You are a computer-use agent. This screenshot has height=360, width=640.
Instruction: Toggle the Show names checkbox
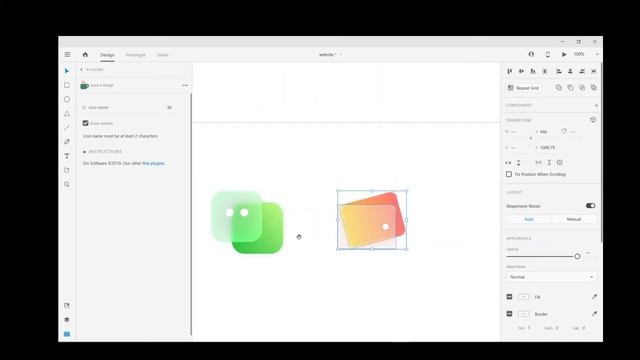click(85, 123)
